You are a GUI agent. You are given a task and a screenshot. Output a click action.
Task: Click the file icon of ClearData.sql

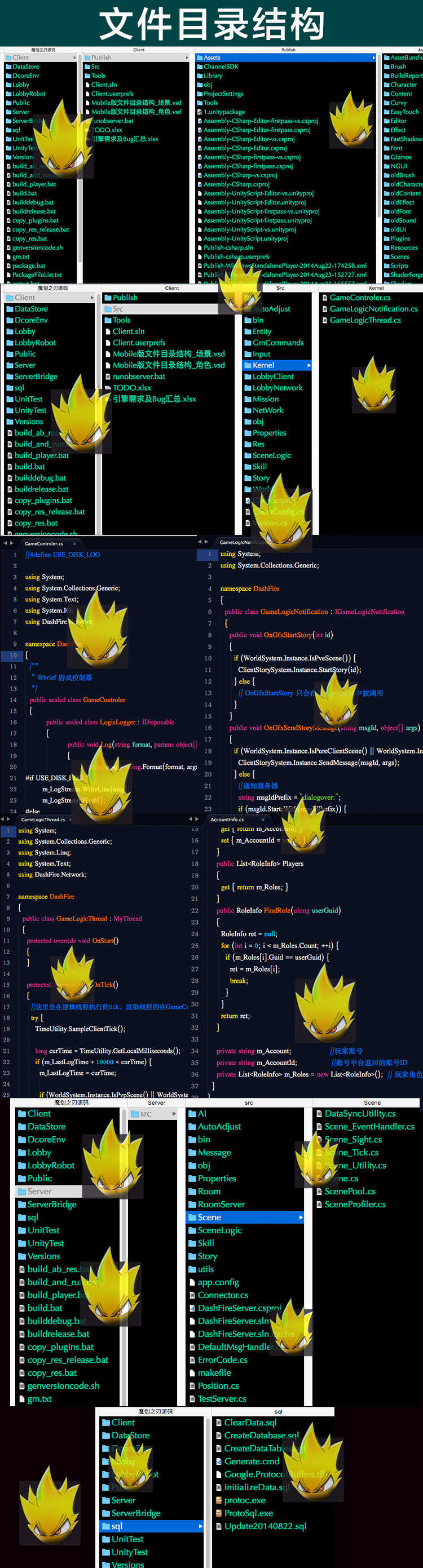219,1423
